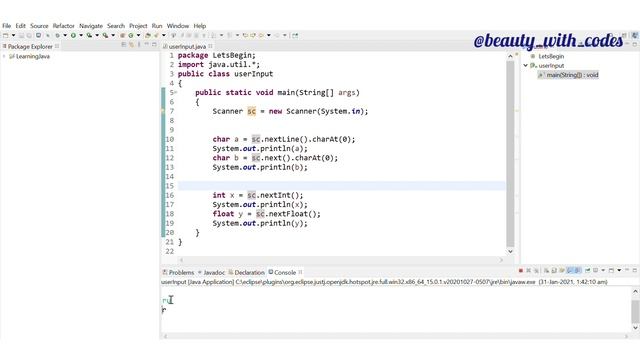Toggle Show Console on standard output change

pos(570,271)
